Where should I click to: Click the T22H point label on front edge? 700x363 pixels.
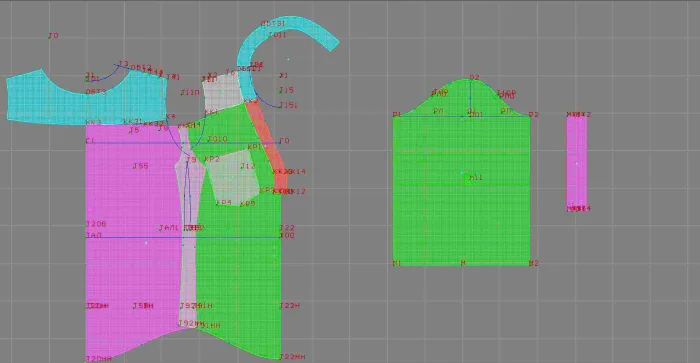[289, 305]
